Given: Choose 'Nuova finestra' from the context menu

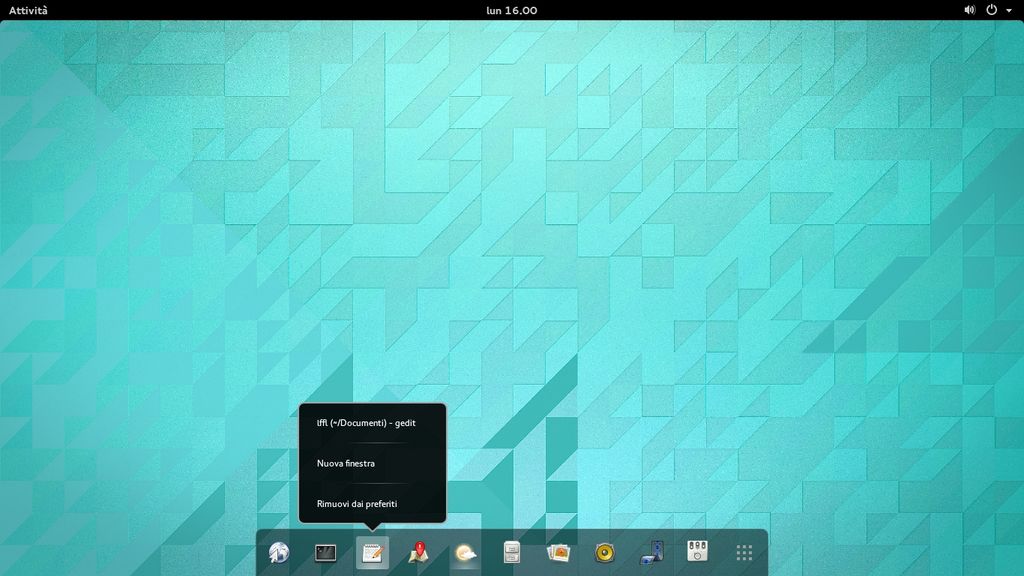Looking at the screenshot, I should point(346,464).
